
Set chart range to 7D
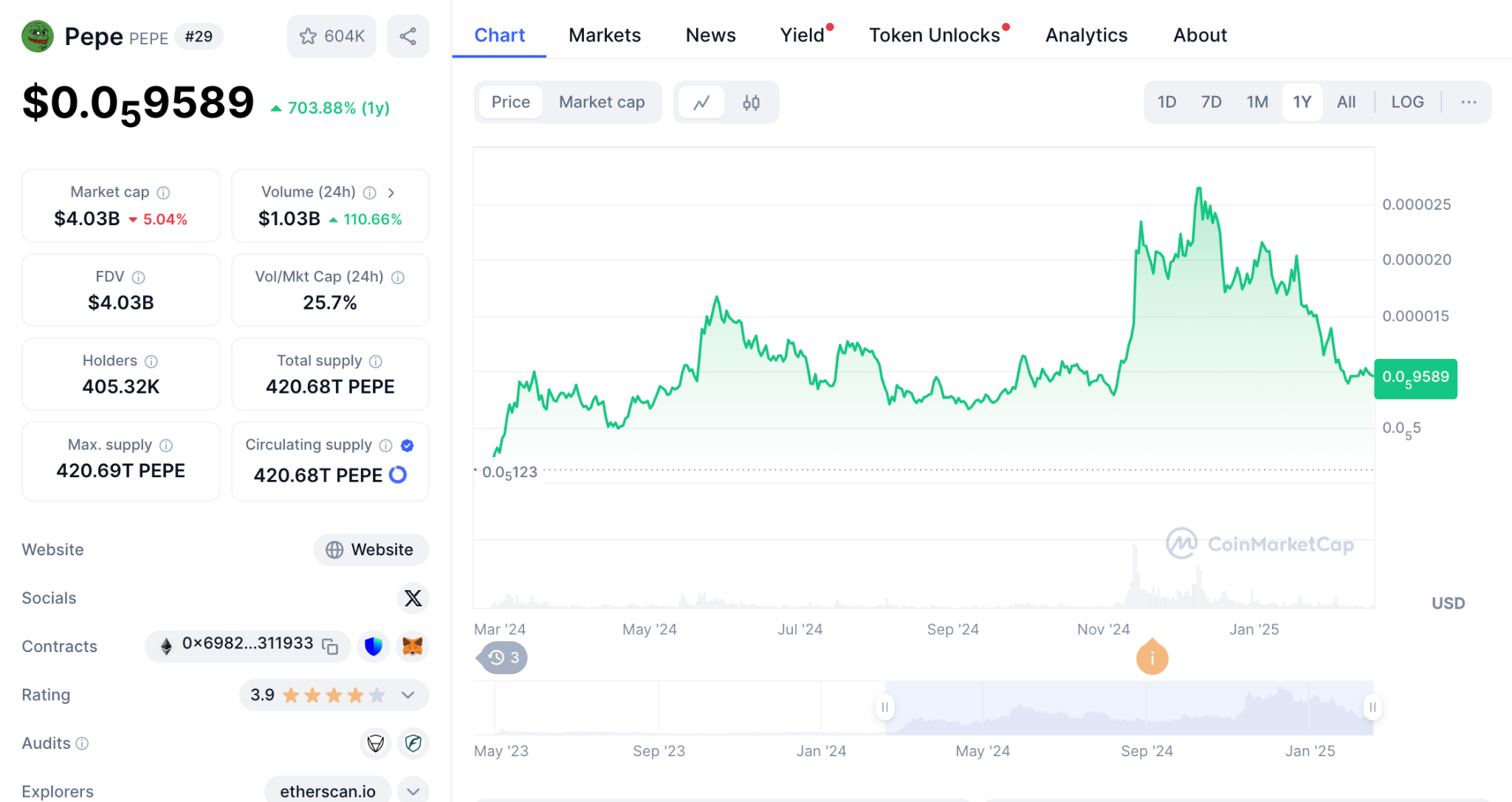click(x=1211, y=102)
